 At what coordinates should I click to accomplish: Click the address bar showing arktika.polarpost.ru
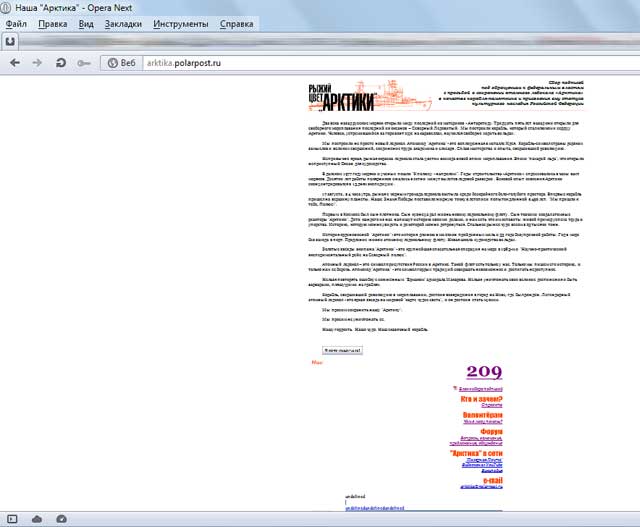point(300,63)
